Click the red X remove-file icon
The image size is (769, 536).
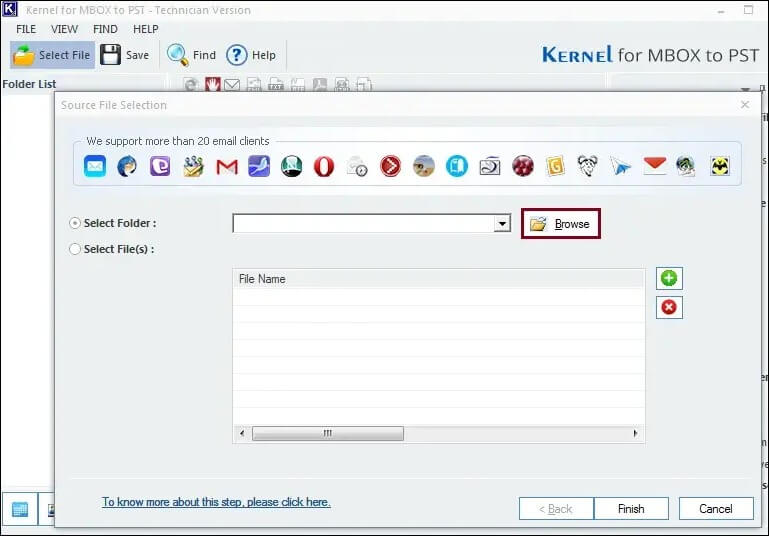coord(669,307)
